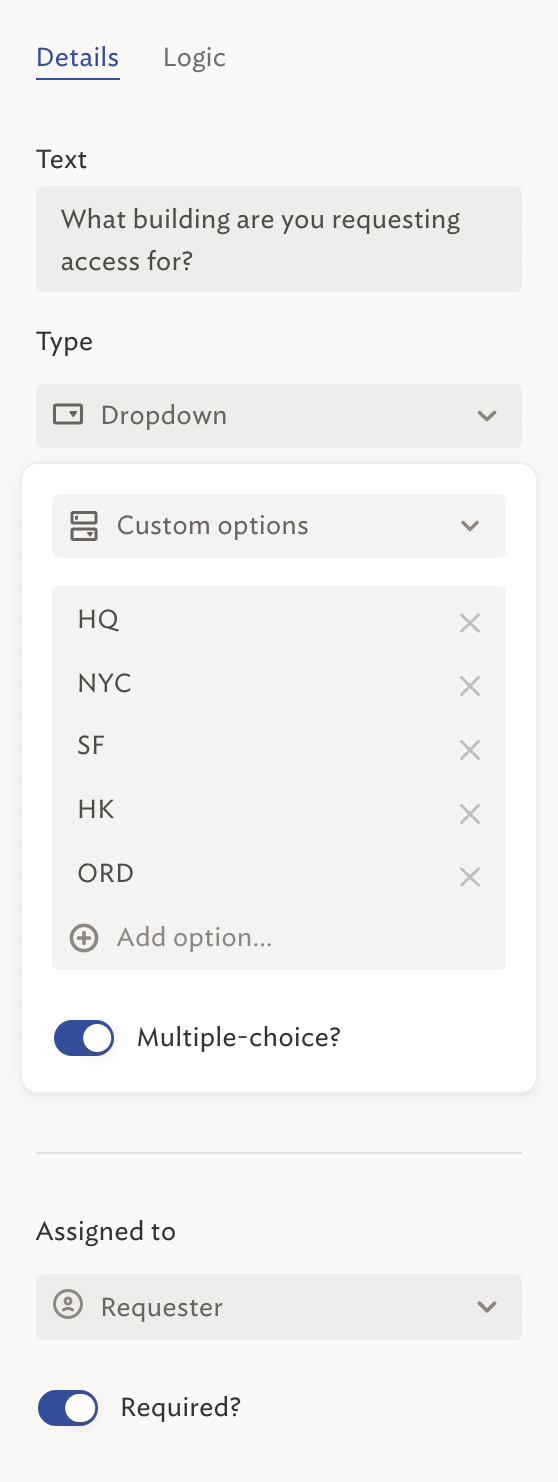Open the Assigned to Requester dropdown
558x1482 pixels.
point(279,1306)
